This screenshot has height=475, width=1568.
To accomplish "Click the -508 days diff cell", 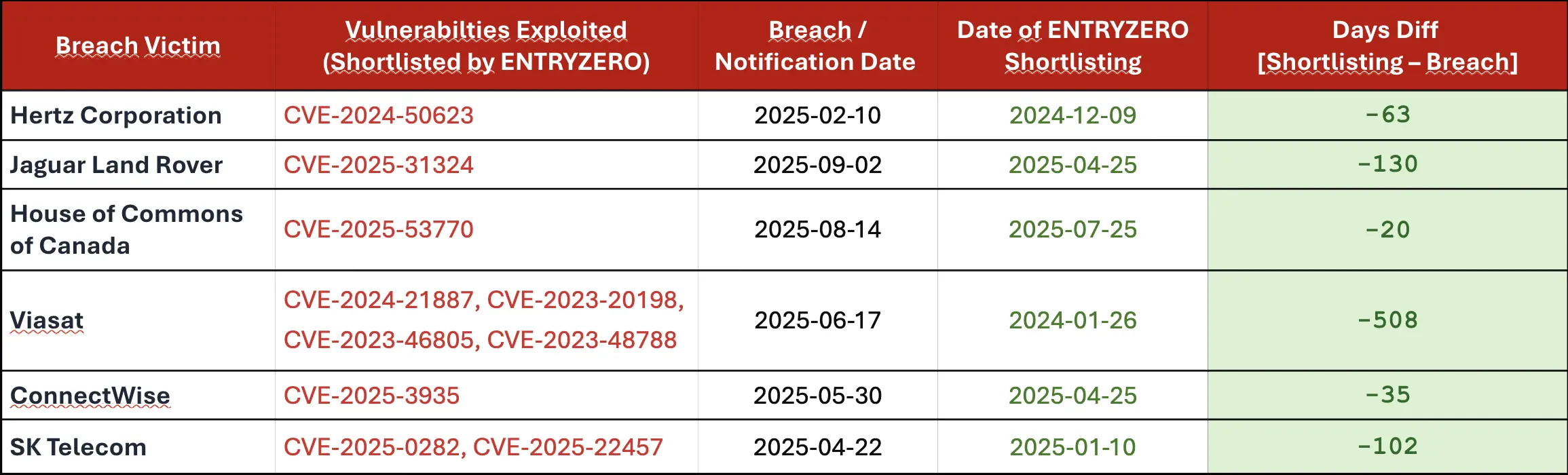I will click(1387, 320).
